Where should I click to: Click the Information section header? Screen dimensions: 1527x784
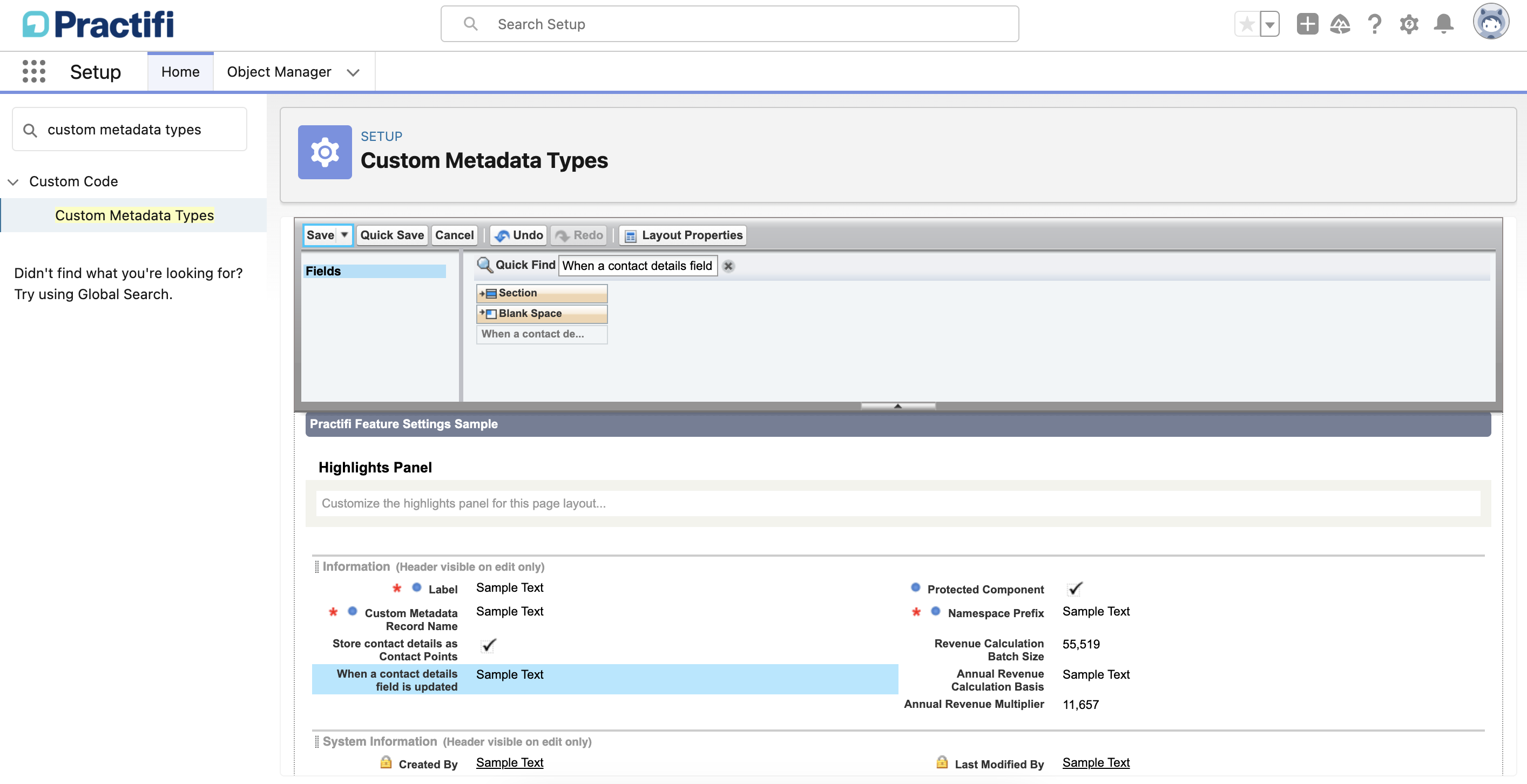434,567
